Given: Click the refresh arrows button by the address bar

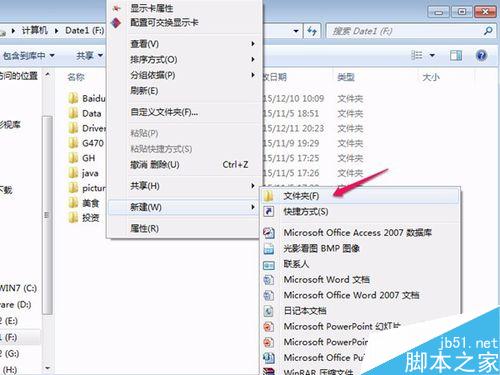Looking at the screenshot, I should (312, 31).
